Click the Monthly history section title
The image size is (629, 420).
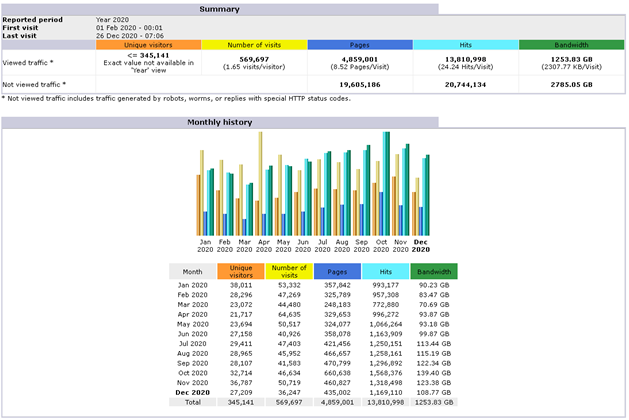(x=219, y=122)
